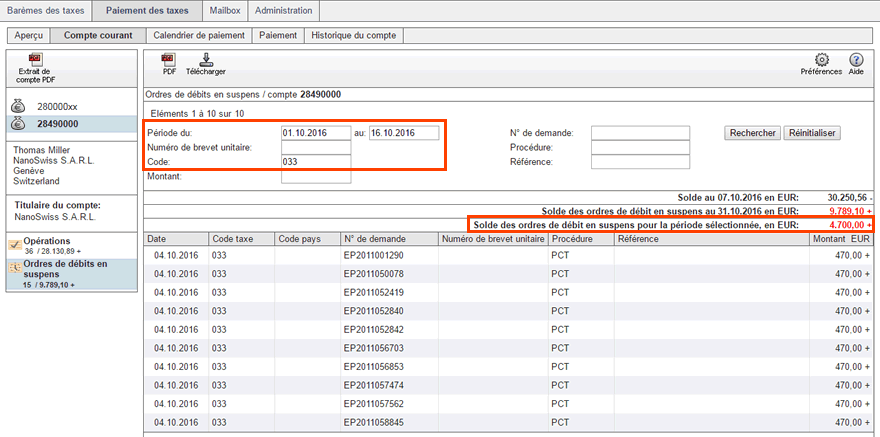Open the Paiement sub-tab
The width and height of the screenshot is (880, 437).
tap(278, 35)
